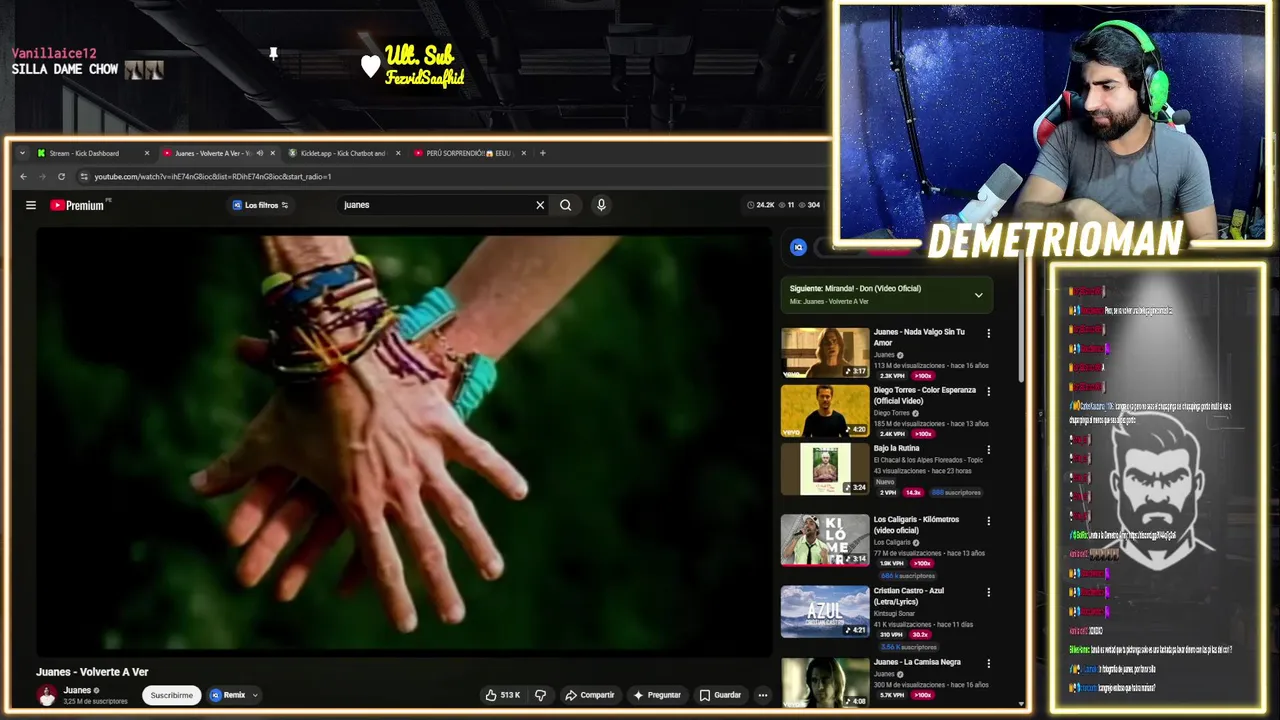Viewport: 1280px width, 720px height.
Task: Open 'Juanes - Nada Valgo Sin Tu Amor' title
Action: [919, 337]
